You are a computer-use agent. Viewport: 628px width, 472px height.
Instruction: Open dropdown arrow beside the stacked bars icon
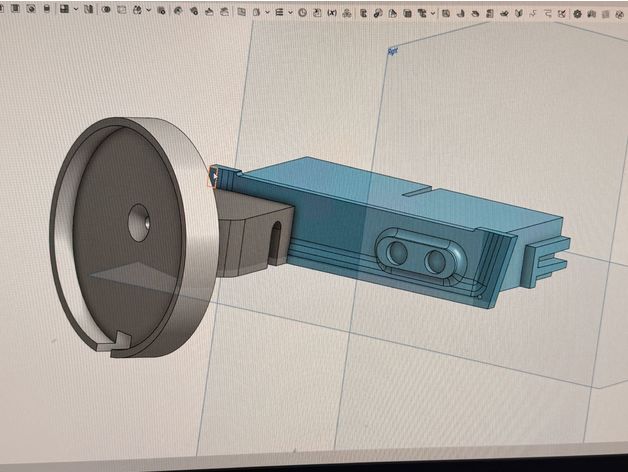click(290, 13)
